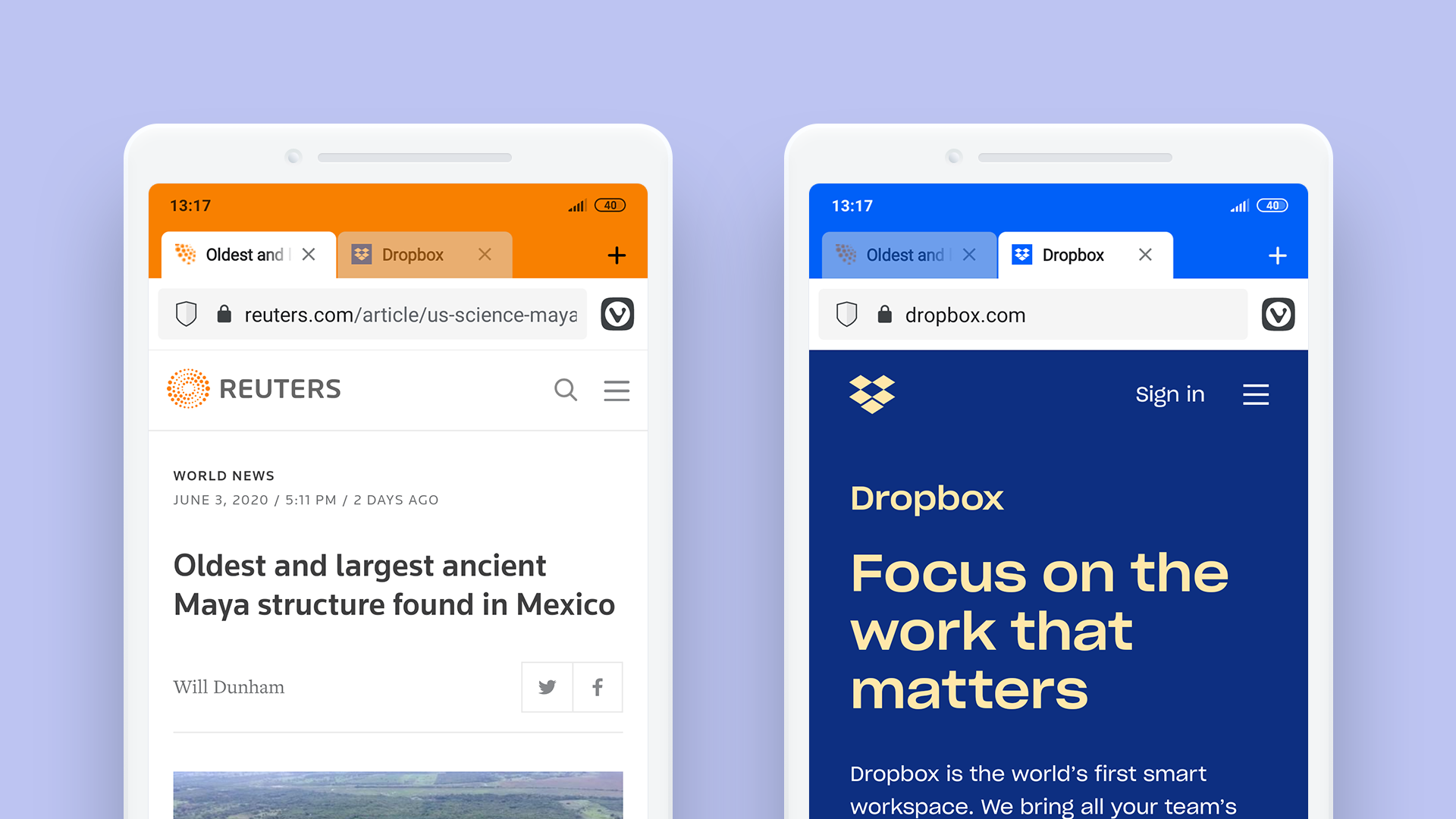Close the Dropbox tab on the orange phone
The height and width of the screenshot is (819, 1456).
pyautogui.click(x=485, y=255)
